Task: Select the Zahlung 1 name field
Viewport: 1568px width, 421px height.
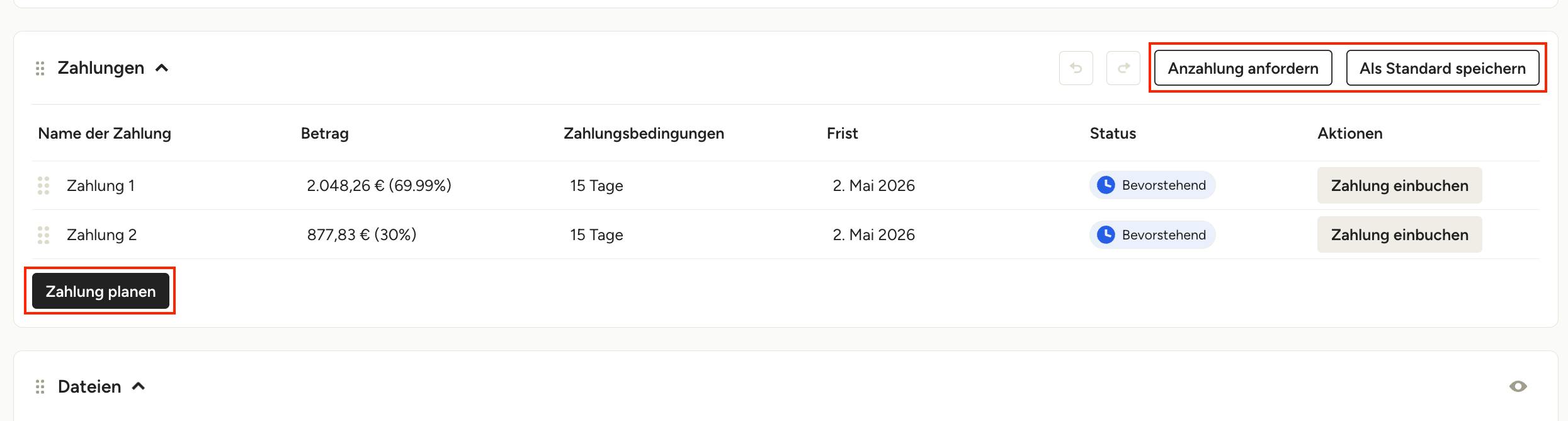Action: 101,185
